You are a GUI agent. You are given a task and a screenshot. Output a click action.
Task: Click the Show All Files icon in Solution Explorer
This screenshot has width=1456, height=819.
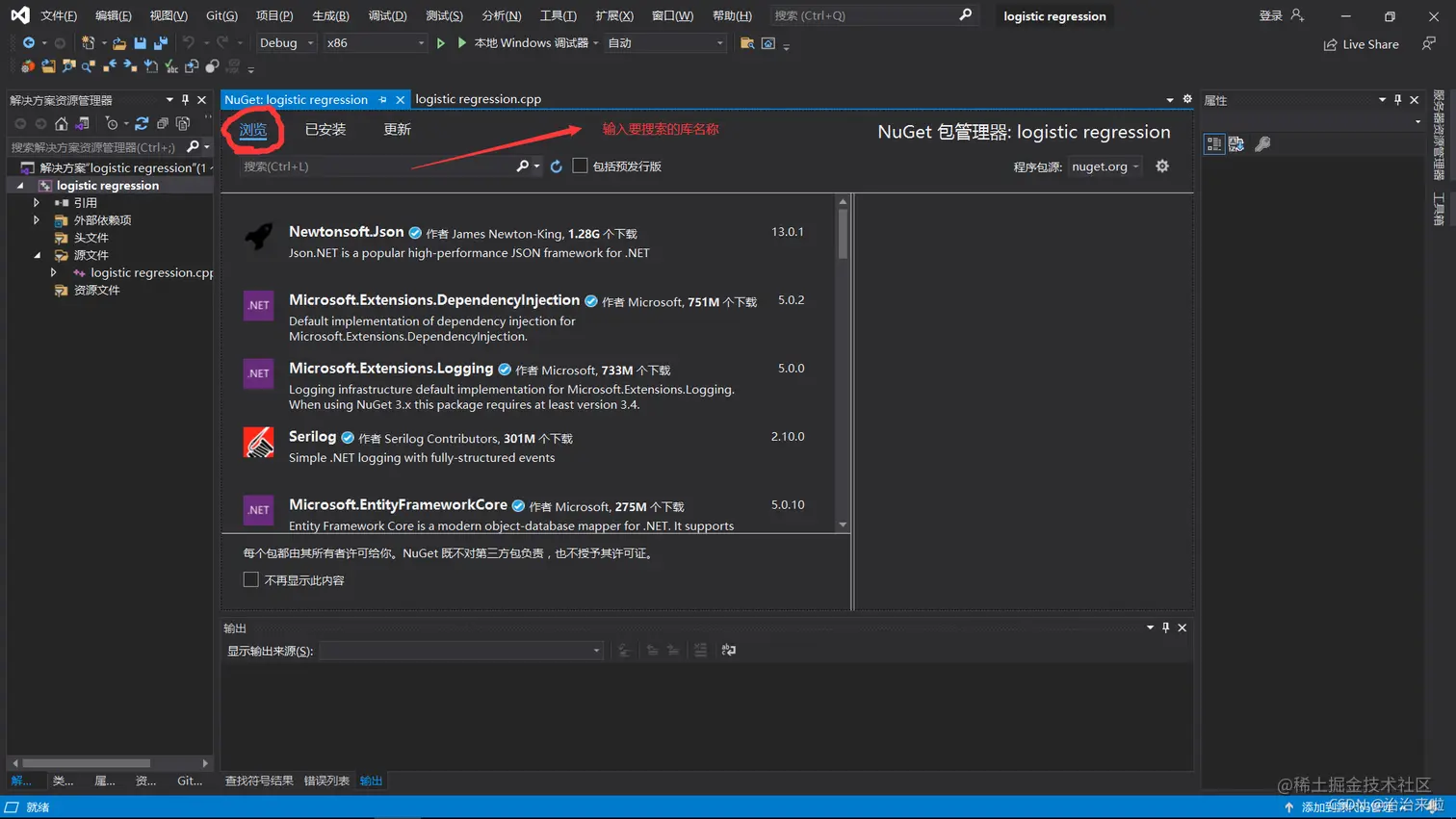[183, 123]
